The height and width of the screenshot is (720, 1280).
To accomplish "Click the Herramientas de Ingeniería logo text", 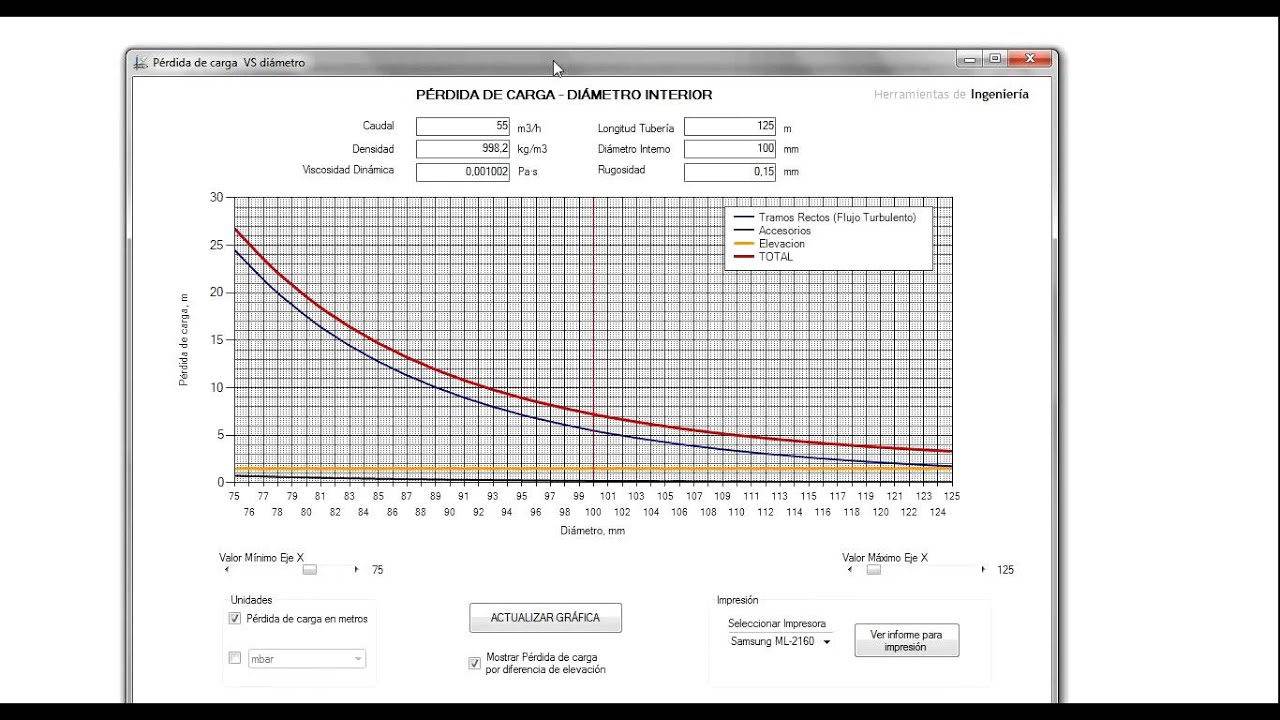I will click(951, 94).
